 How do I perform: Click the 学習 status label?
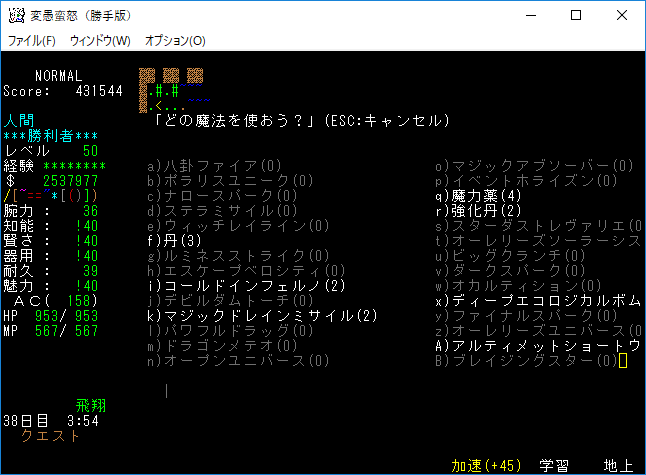click(555, 465)
